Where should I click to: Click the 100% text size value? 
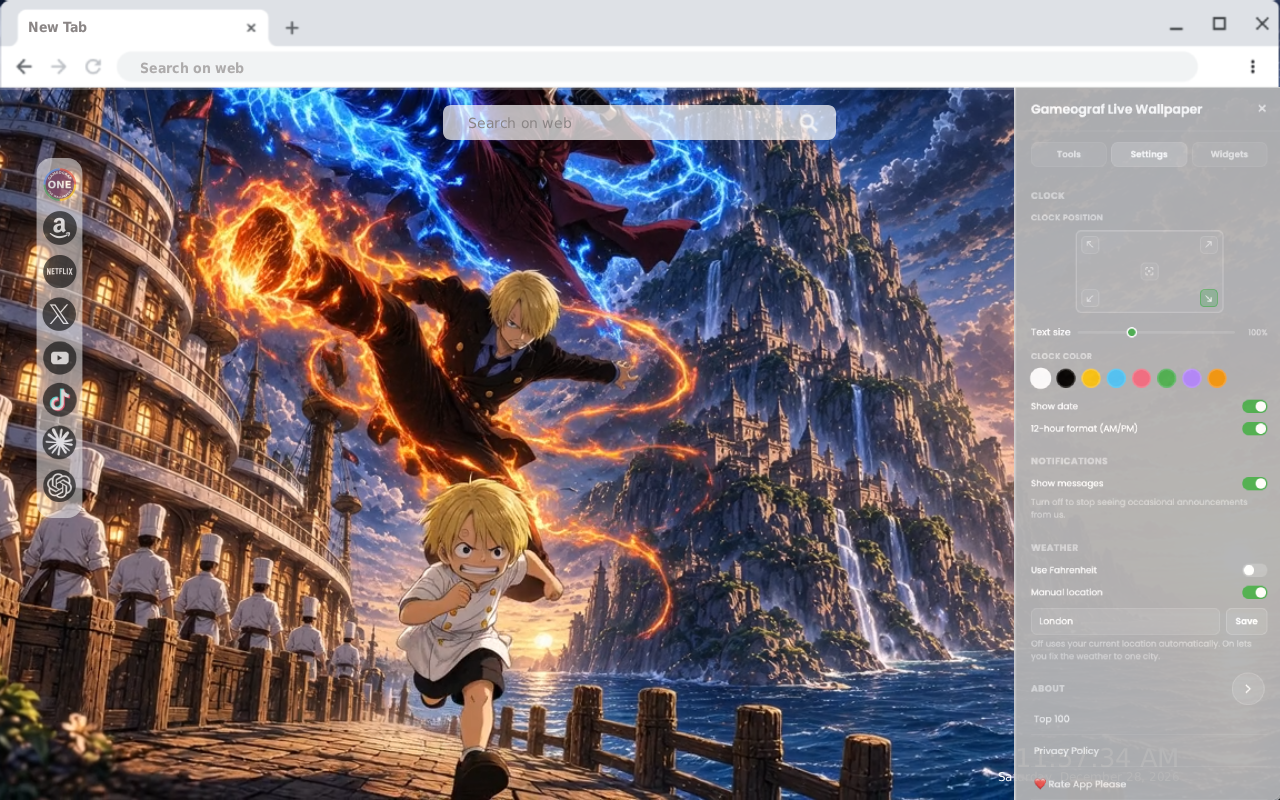pos(1257,332)
